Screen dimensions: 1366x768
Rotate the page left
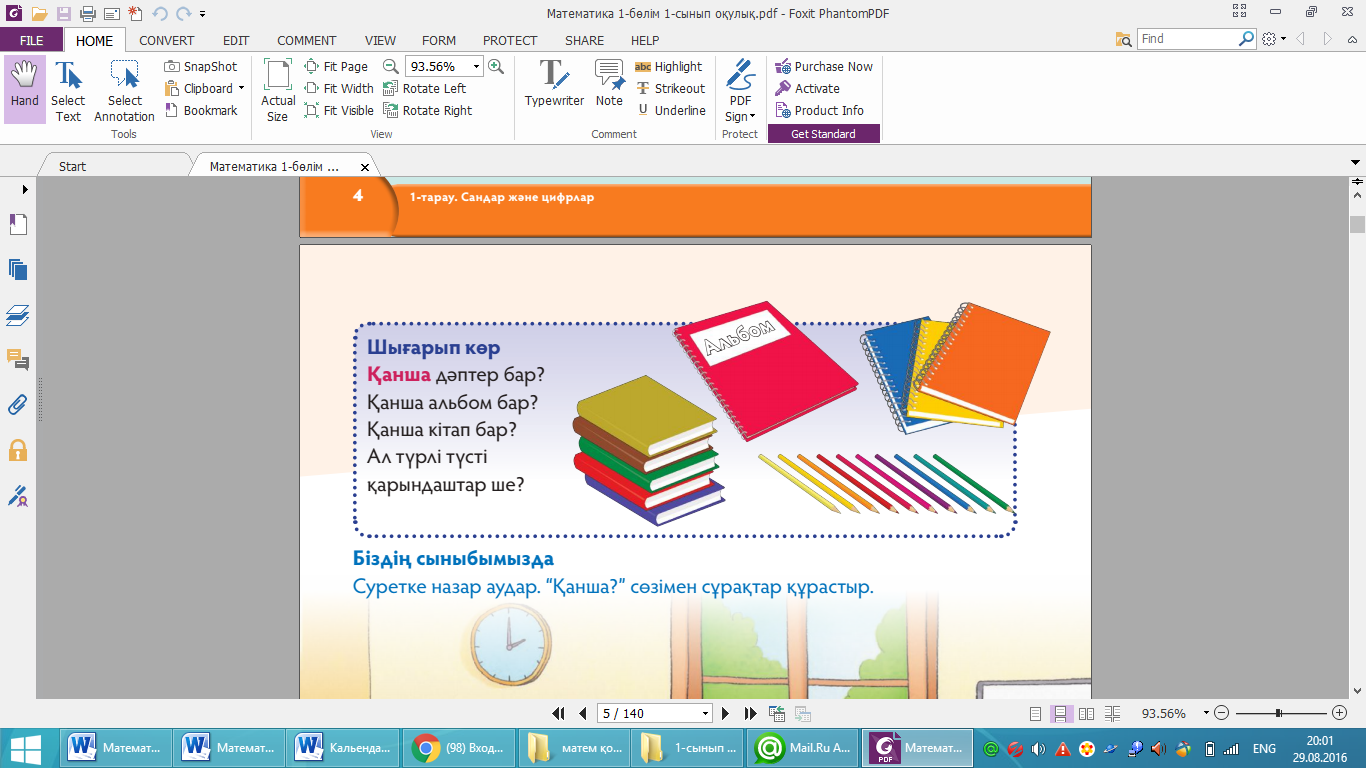point(424,89)
